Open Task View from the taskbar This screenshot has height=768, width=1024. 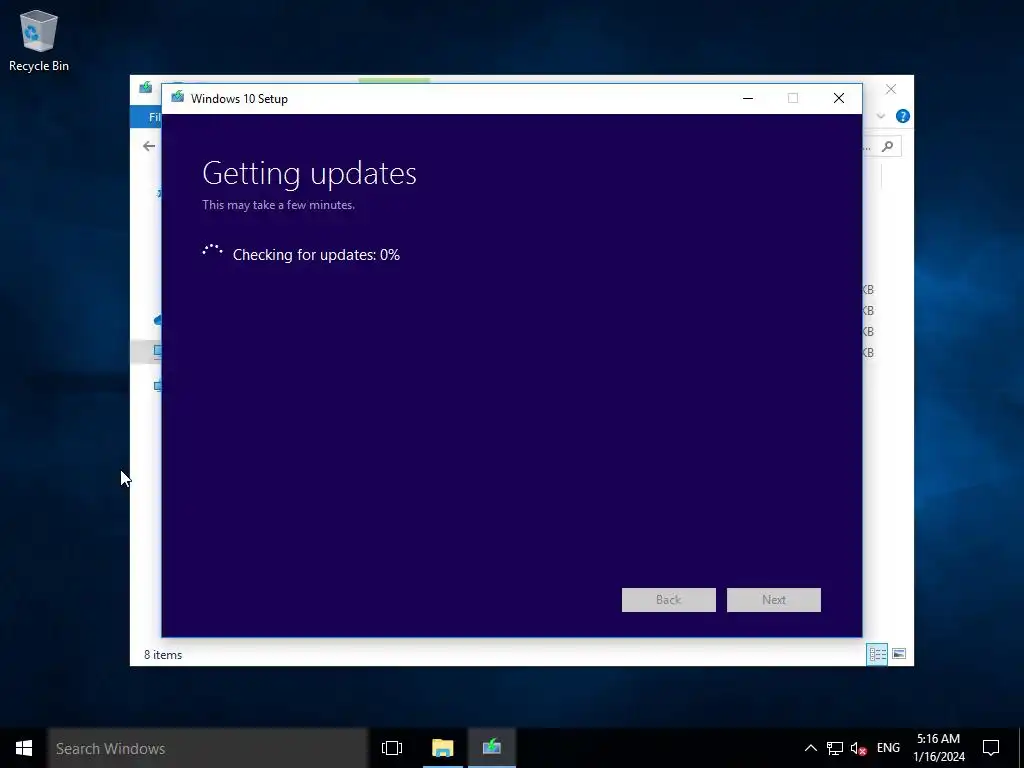[392, 748]
